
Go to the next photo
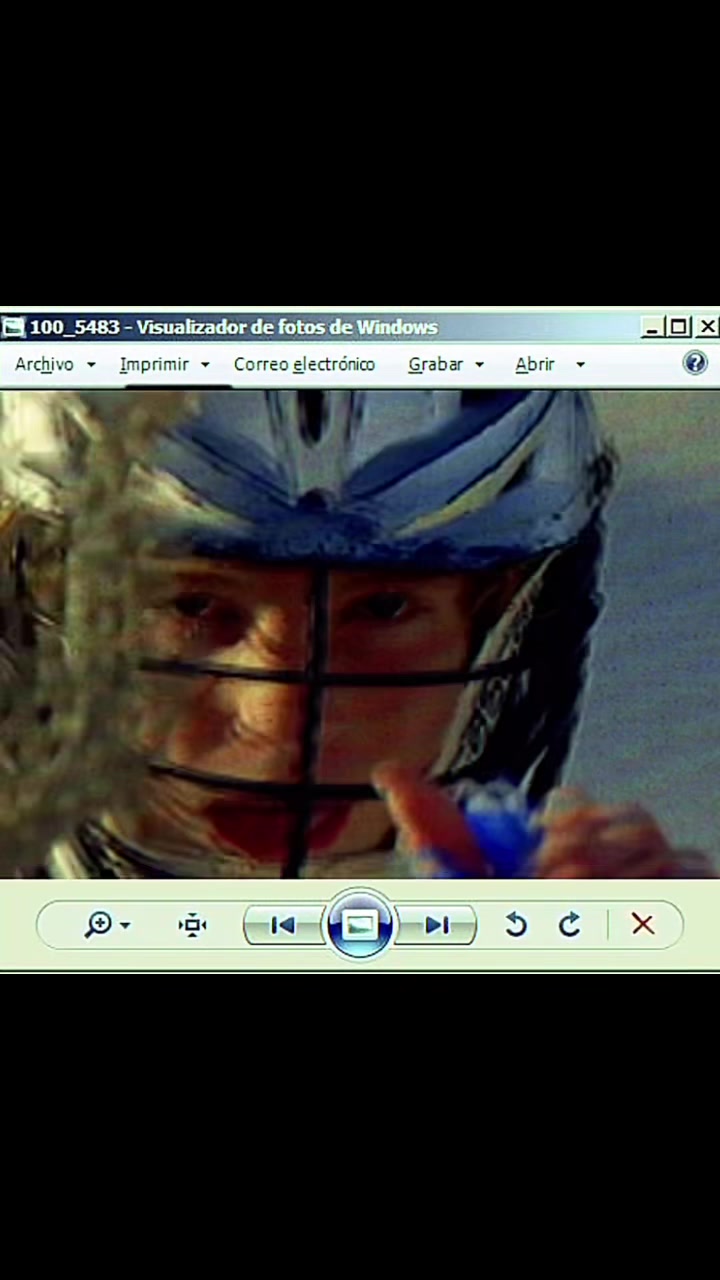(436, 925)
